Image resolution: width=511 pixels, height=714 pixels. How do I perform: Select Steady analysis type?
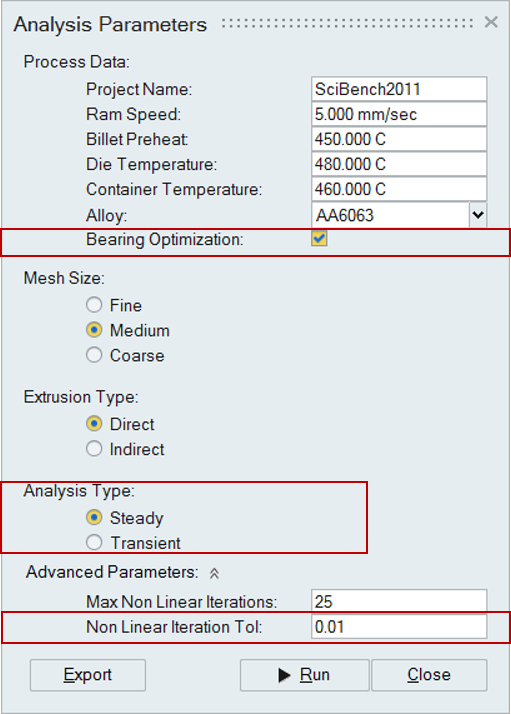(94, 518)
